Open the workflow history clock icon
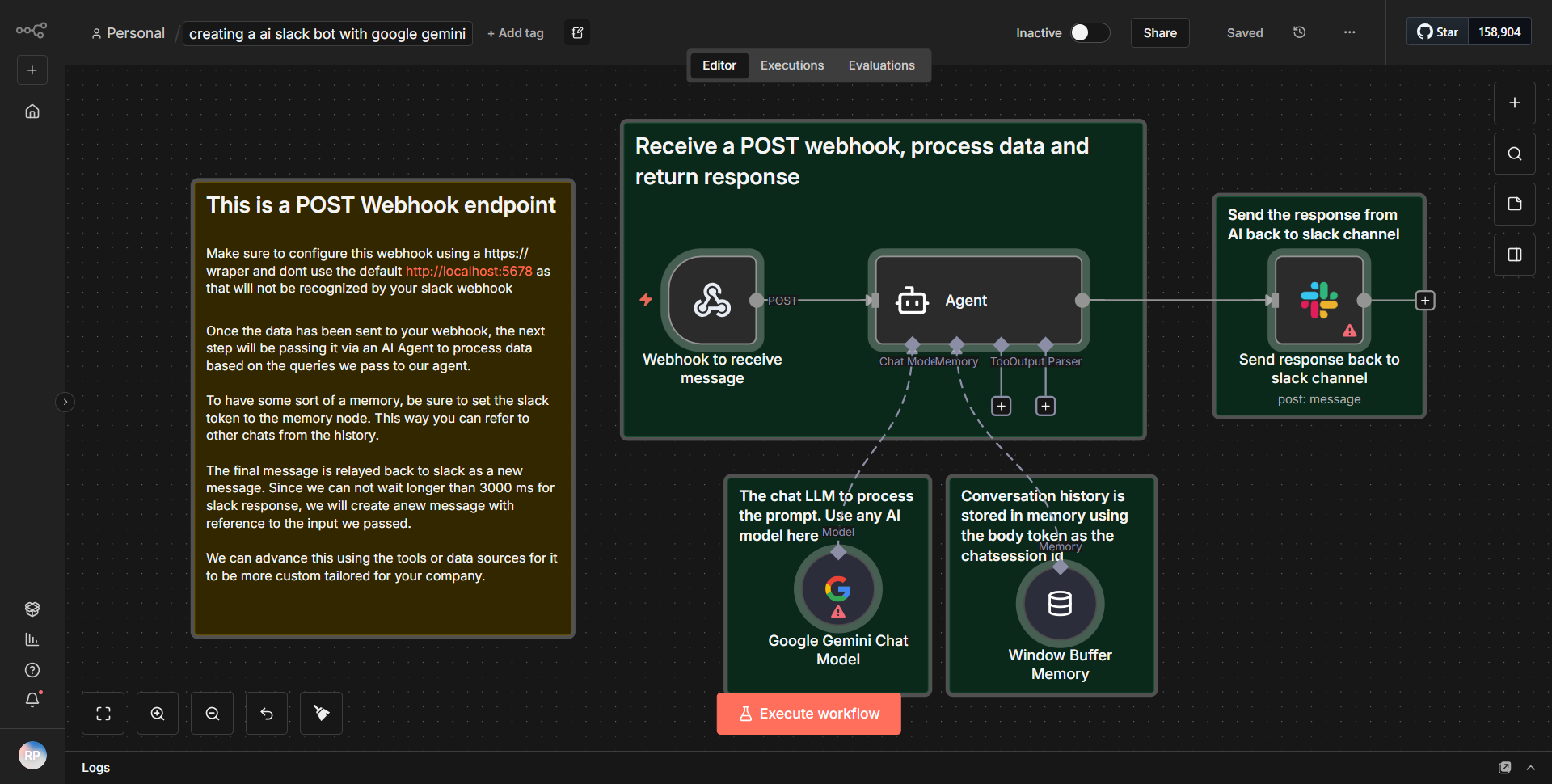The image size is (1552, 784). pyautogui.click(x=1300, y=32)
